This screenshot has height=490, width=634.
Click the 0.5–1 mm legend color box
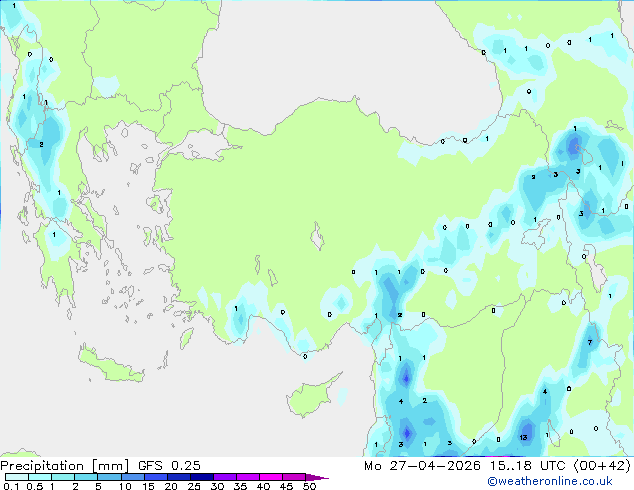tap(40, 477)
